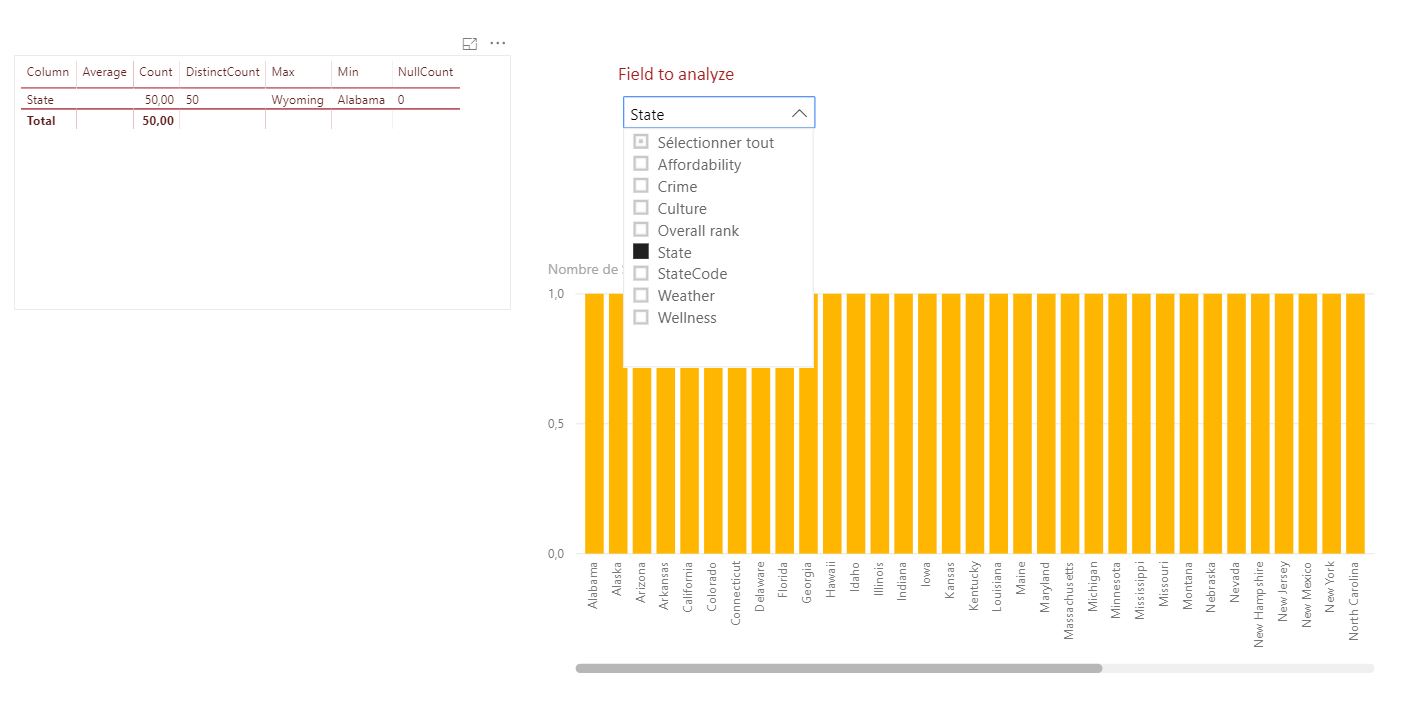Click the Massachusetts axis label
This screenshot has width=1405, height=719.
(x=1070, y=600)
